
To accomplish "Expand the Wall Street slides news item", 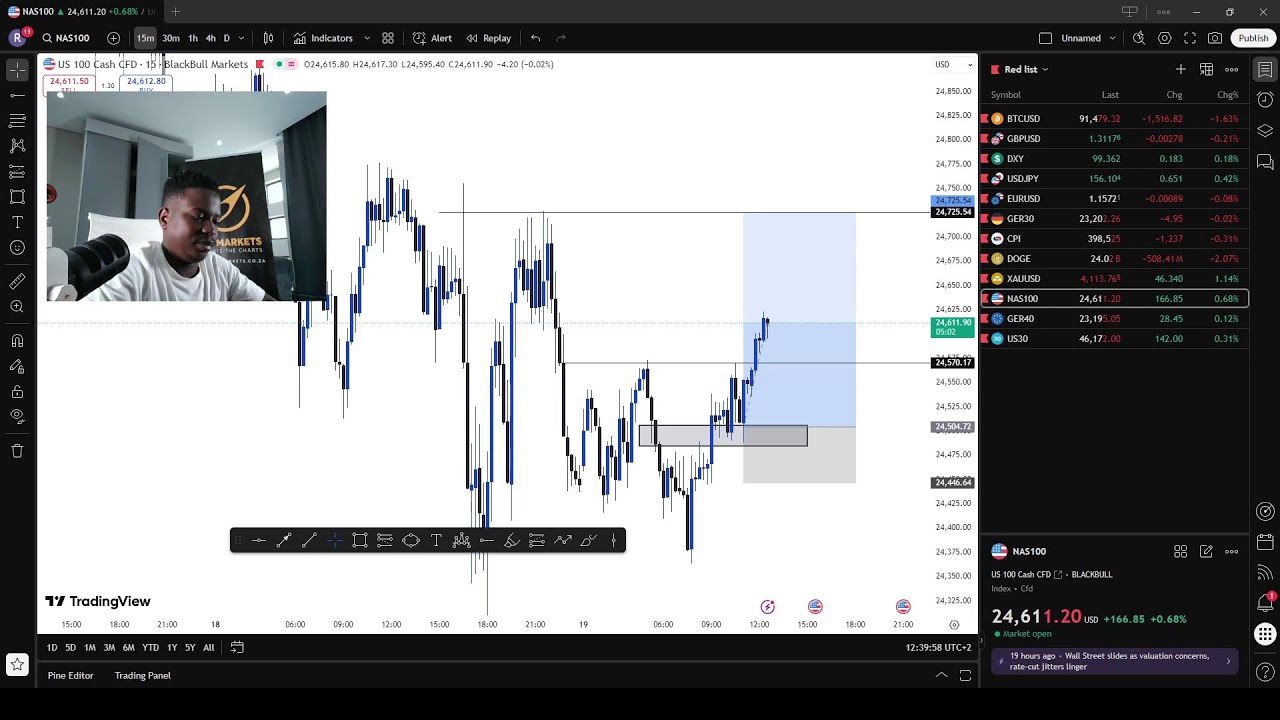I will click(1117, 661).
